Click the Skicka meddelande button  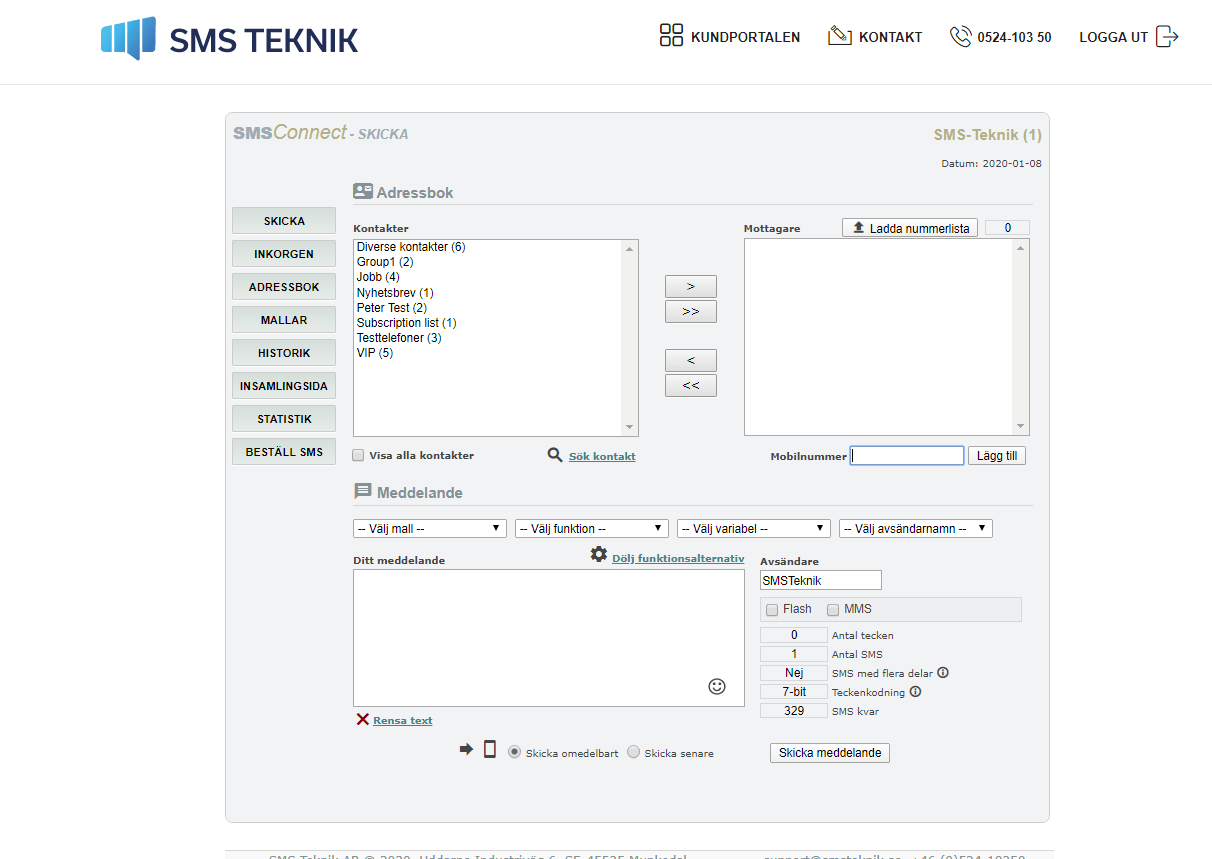(x=830, y=753)
